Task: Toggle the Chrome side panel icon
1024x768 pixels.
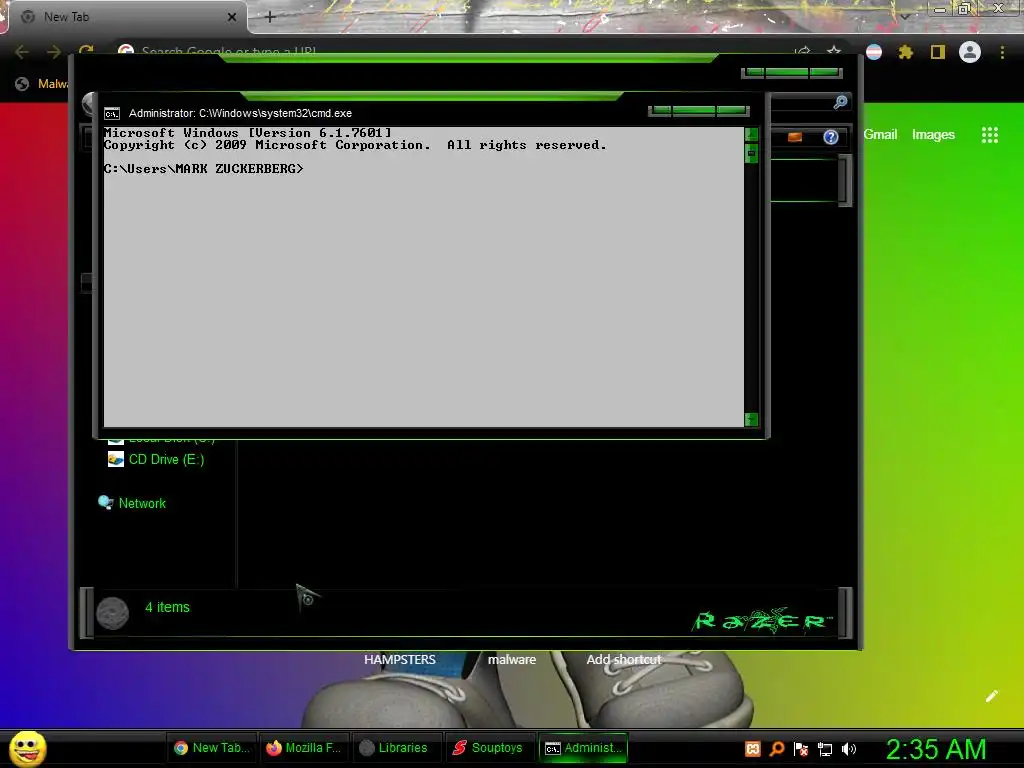Action: click(x=938, y=52)
